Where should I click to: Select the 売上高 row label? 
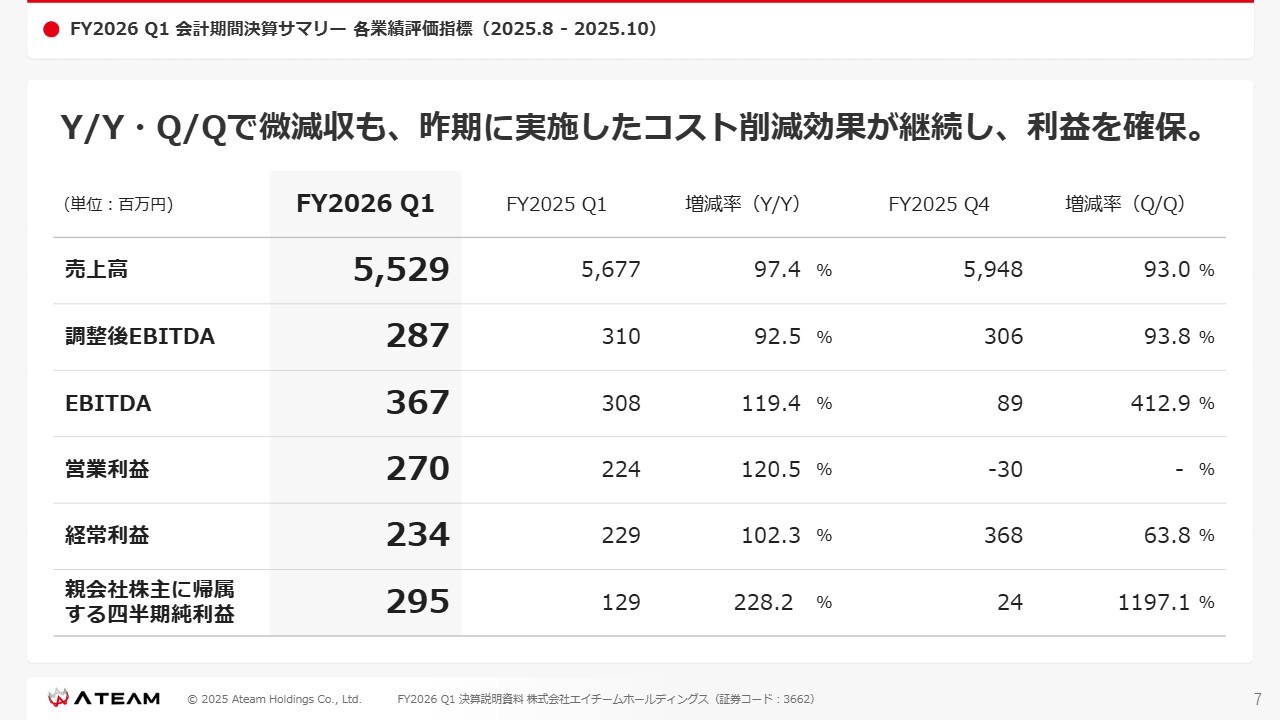pos(96,270)
